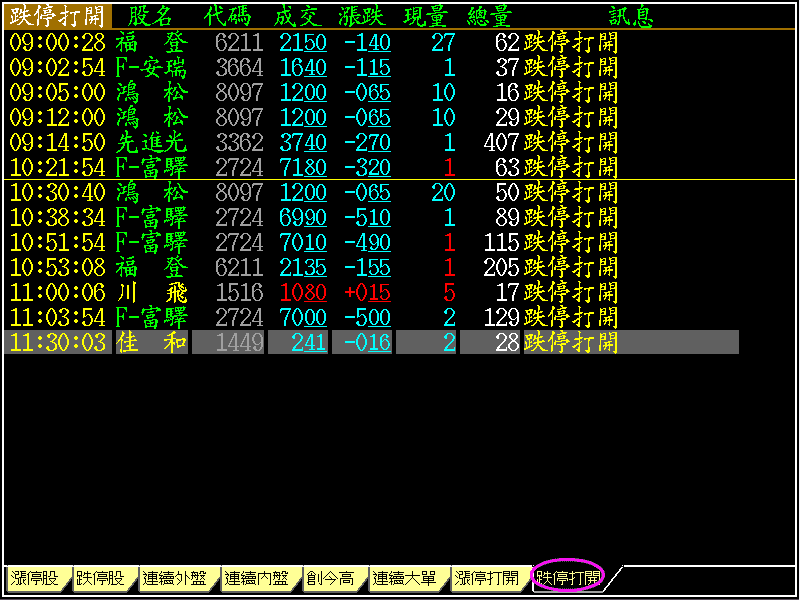Click the red 1080 price of 川飛
800x600 pixels.
pyautogui.click(x=303, y=293)
